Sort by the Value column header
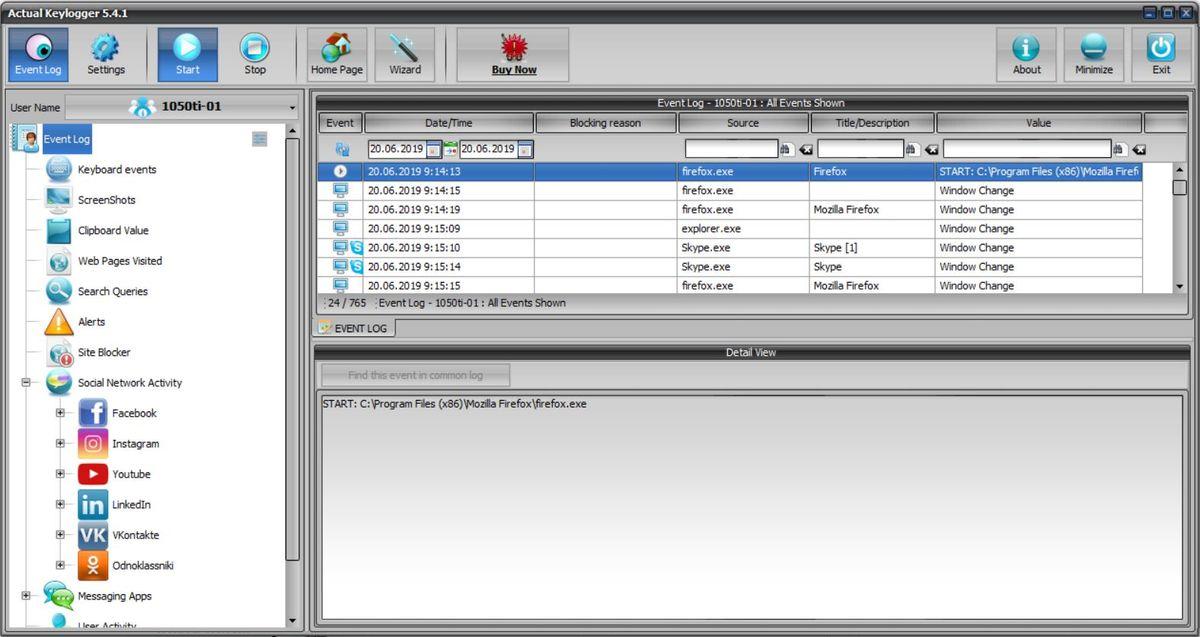This screenshot has height=637, width=1200. coord(1039,123)
